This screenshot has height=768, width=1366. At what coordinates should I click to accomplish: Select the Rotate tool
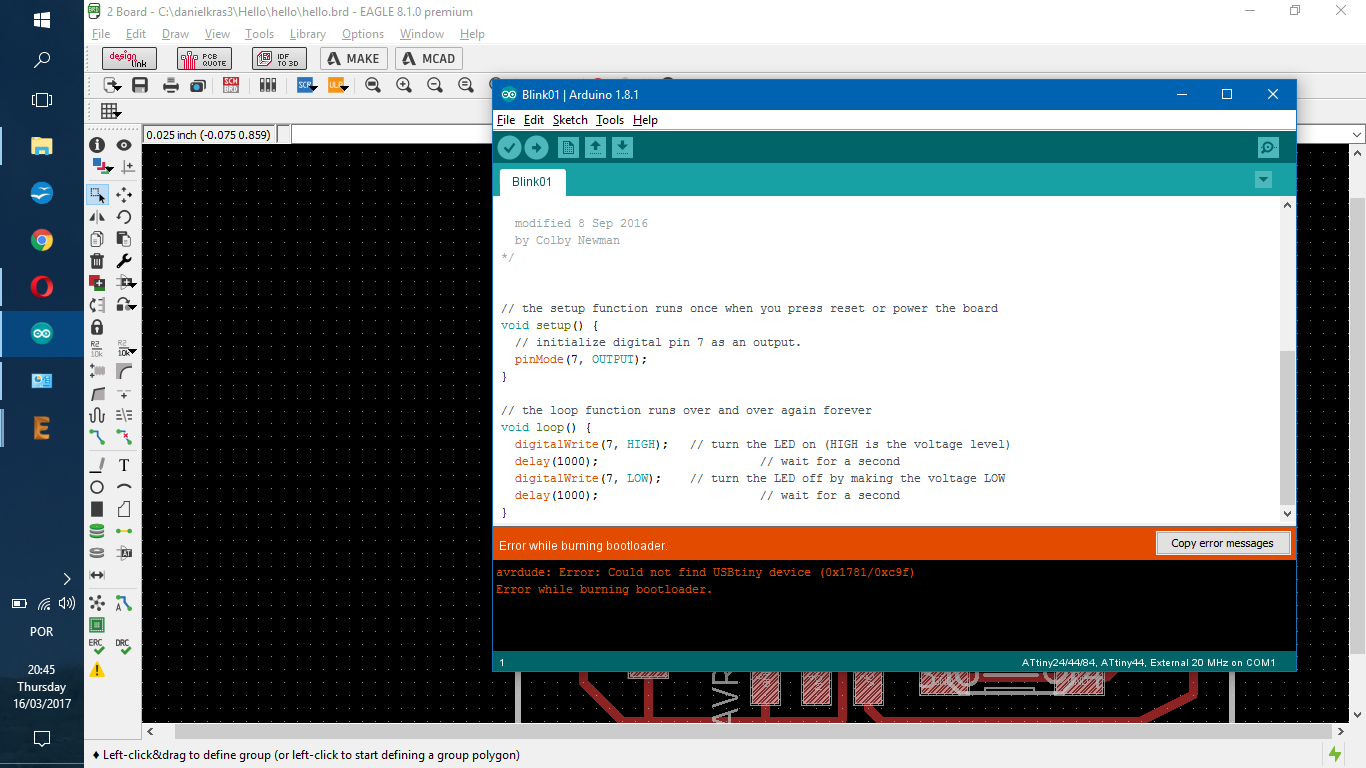tap(124, 217)
